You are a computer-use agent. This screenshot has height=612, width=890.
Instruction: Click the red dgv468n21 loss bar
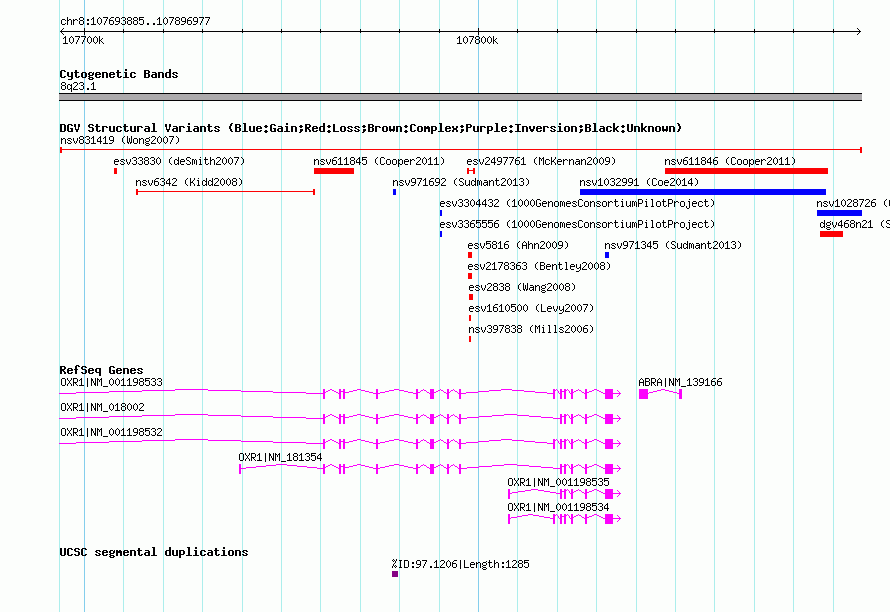831,234
